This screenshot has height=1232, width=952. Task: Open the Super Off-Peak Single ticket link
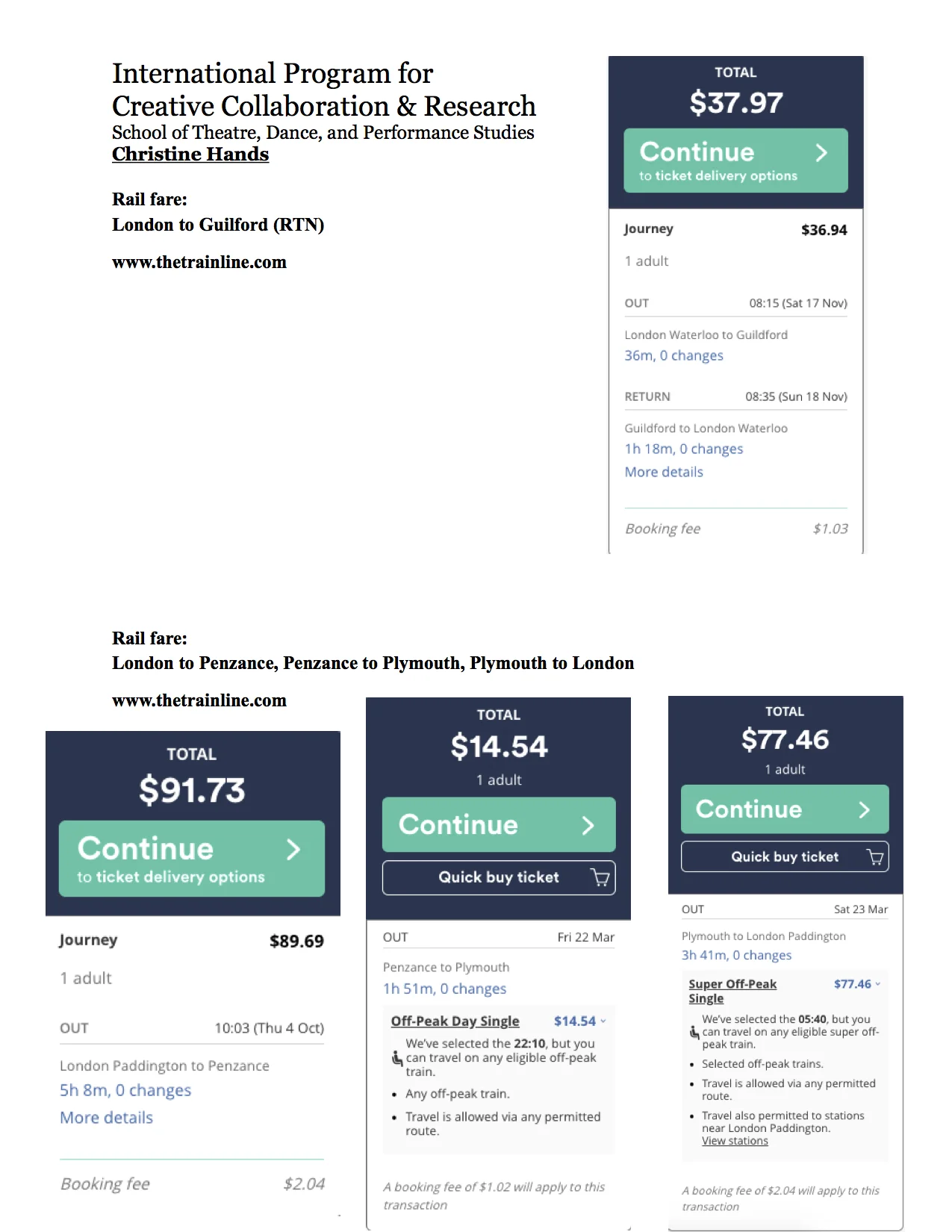tap(732, 991)
